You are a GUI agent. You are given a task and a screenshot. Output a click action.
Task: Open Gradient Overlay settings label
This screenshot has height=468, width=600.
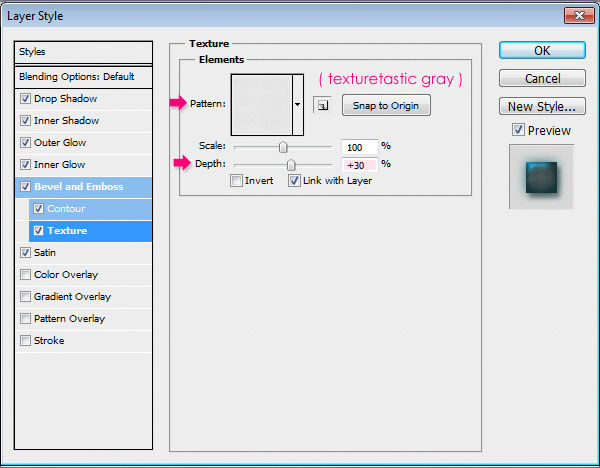(72, 297)
